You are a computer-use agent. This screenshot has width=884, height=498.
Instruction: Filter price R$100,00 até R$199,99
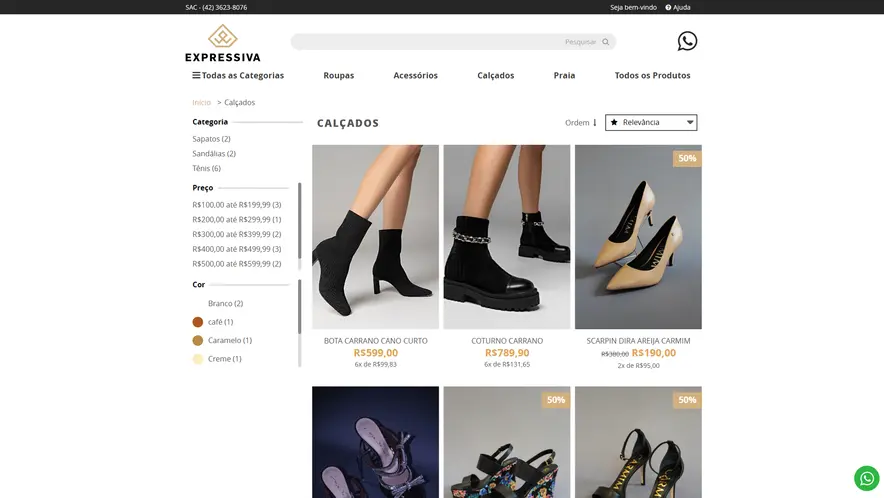[237, 205]
